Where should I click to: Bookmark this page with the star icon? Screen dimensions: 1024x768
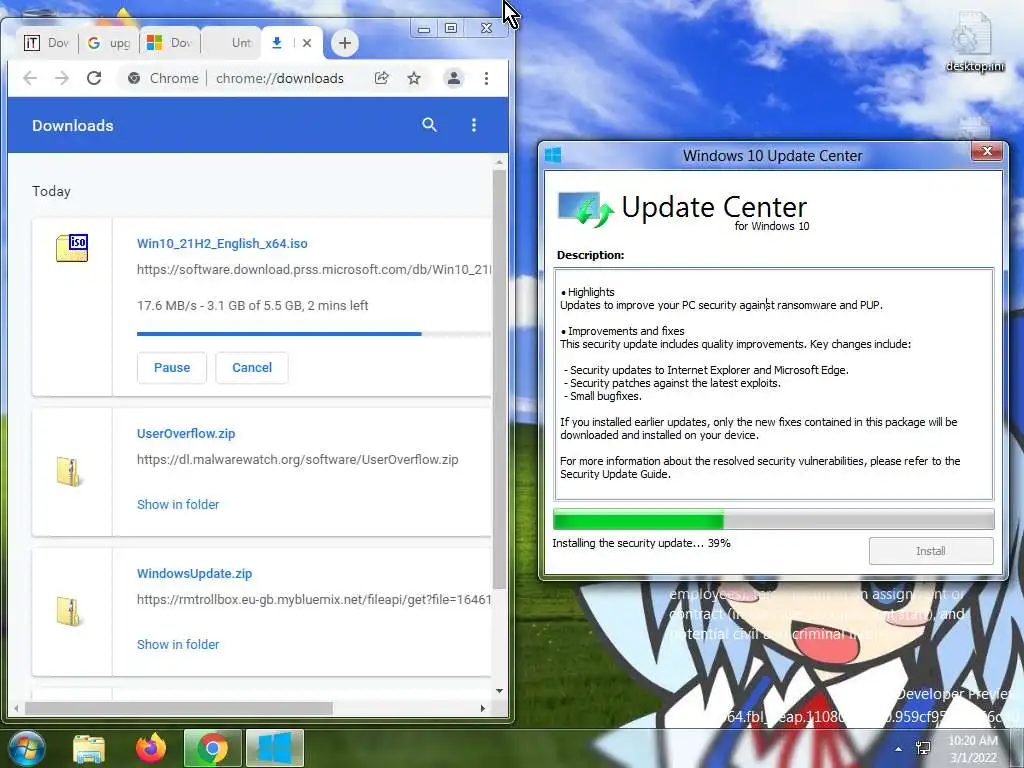tap(414, 78)
